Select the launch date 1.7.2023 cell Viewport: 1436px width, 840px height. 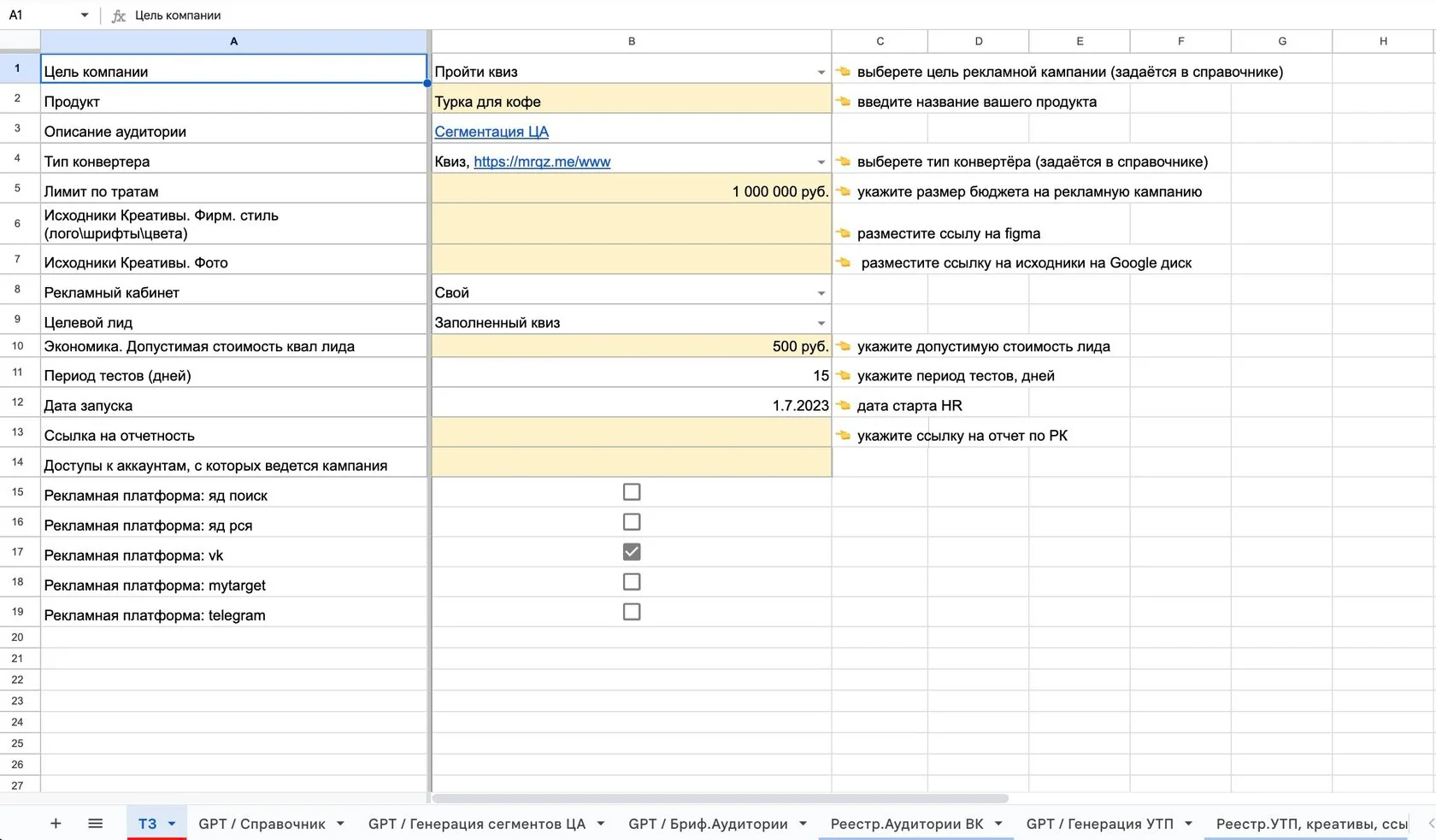tap(632, 402)
